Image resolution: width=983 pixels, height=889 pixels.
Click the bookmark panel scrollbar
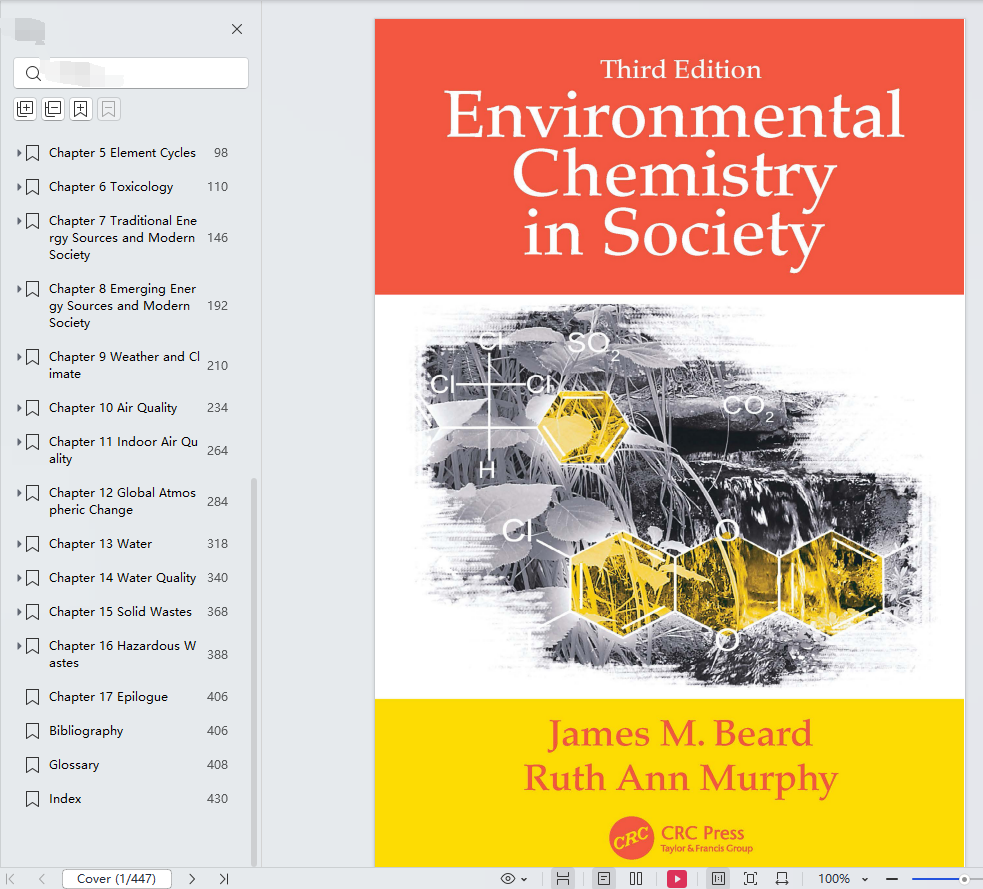254,671
